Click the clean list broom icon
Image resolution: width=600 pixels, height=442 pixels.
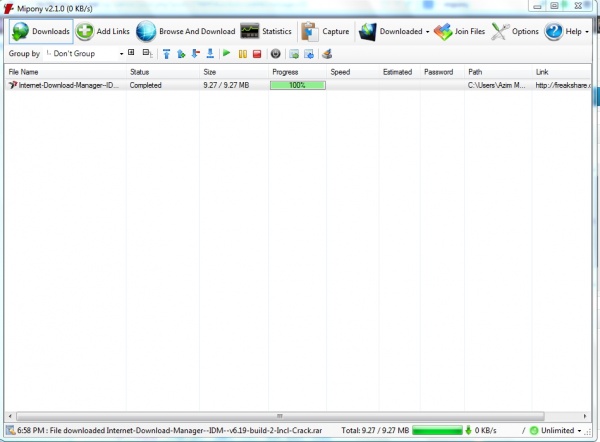click(327, 54)
